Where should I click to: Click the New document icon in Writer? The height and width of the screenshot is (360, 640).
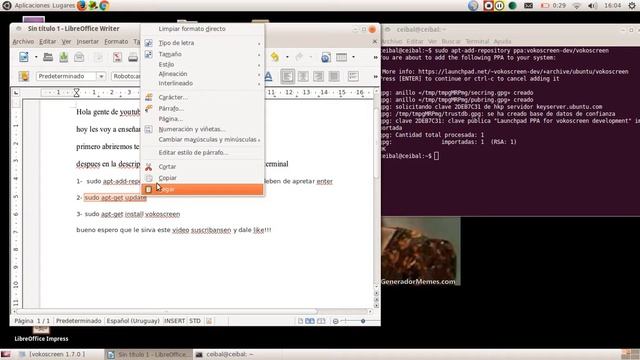coord(24,57)
